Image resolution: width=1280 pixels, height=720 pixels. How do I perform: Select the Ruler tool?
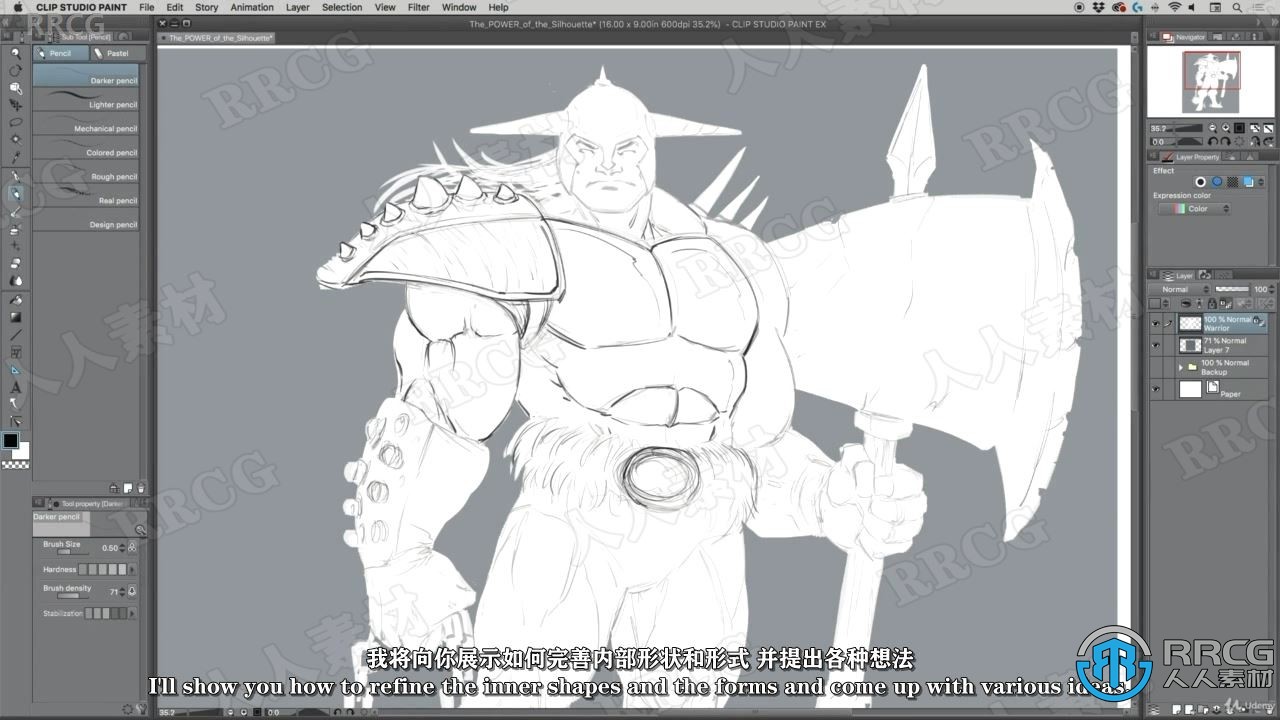point(16,369)
